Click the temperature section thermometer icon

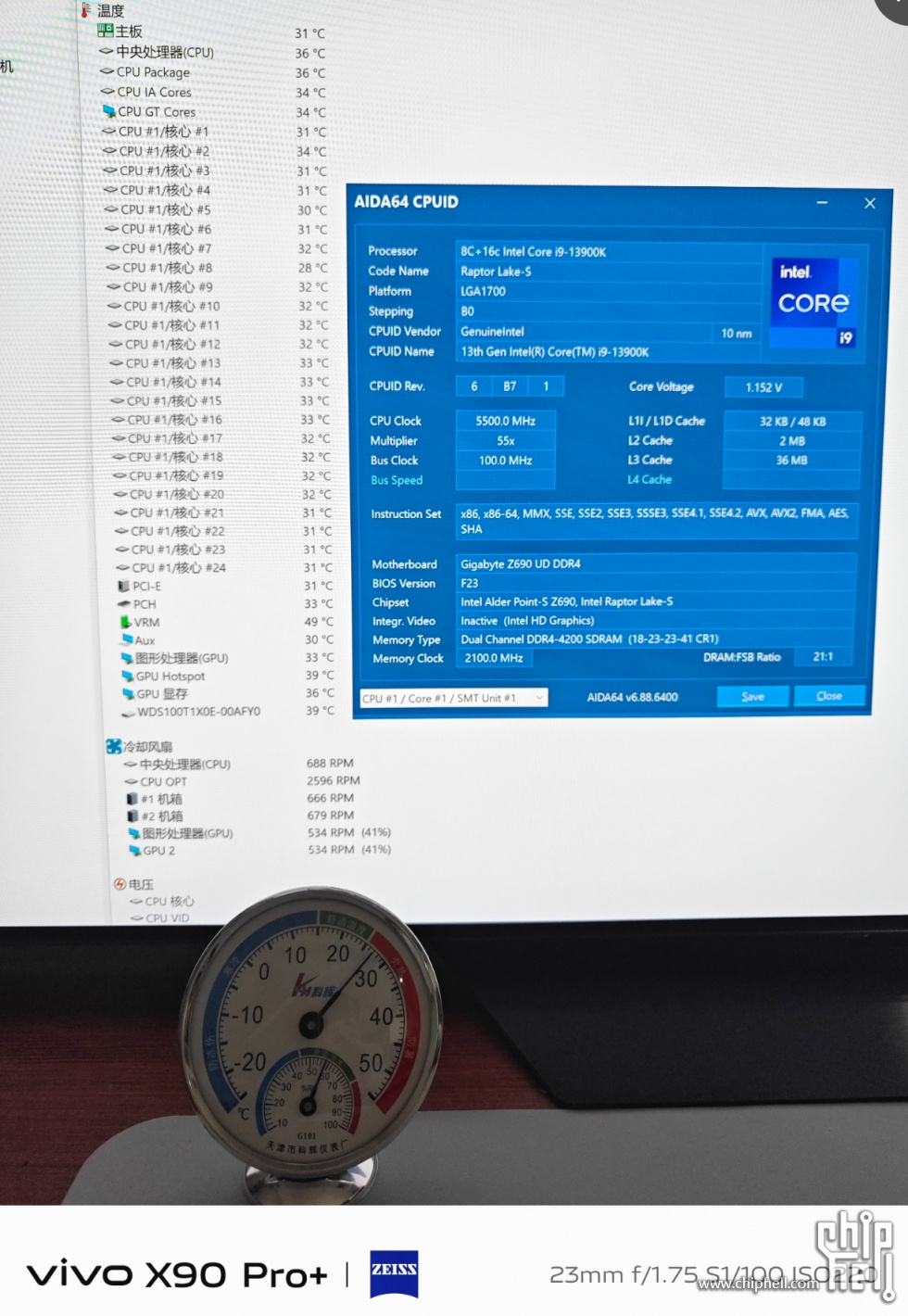[85, 10]
